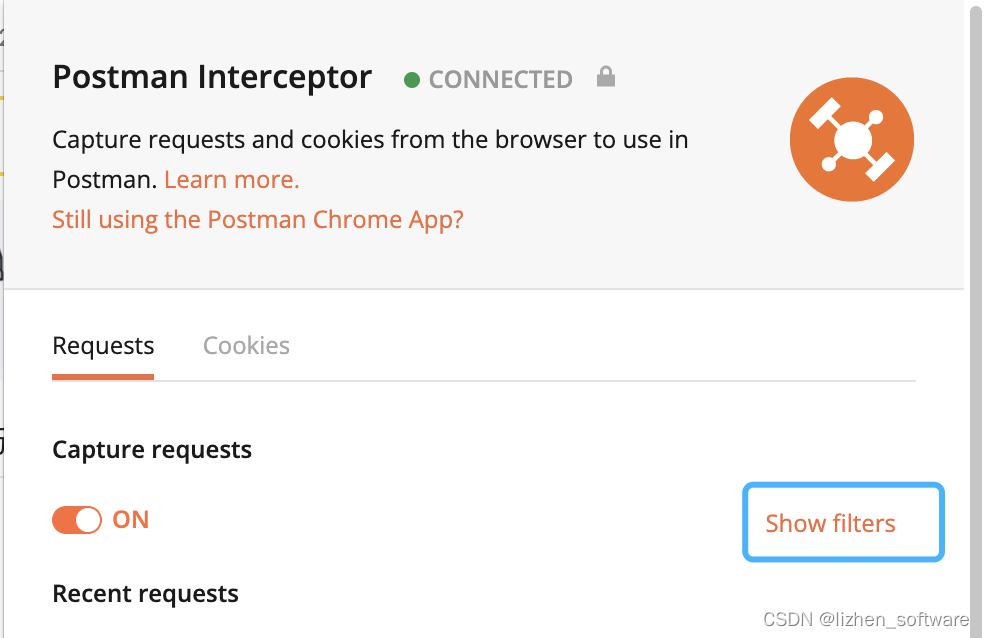Click the orange Interceptor satellite logo
This screenshot has height=638, width=984.
[852, 139]
